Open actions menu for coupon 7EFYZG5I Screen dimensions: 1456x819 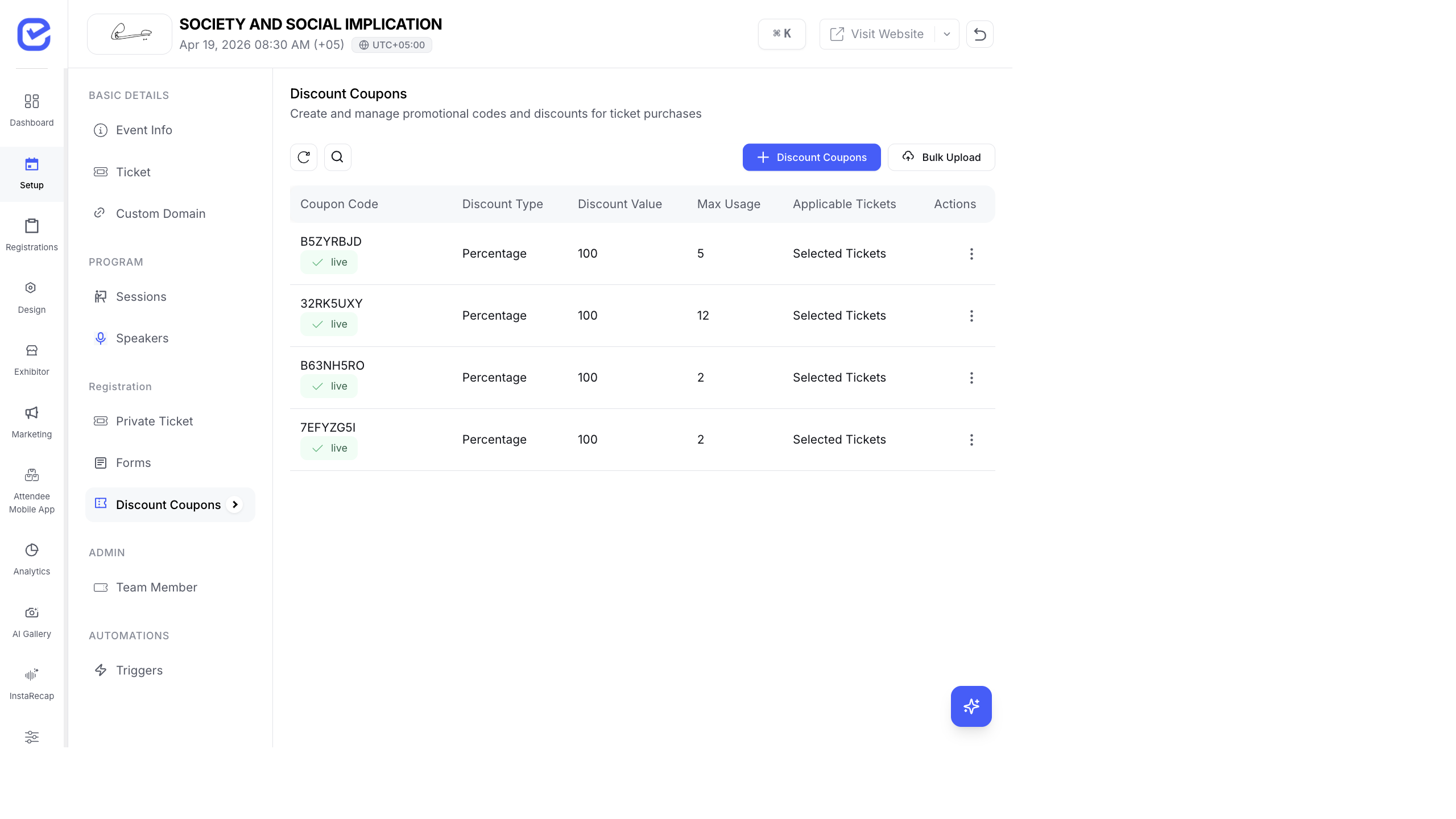point(971,440)
